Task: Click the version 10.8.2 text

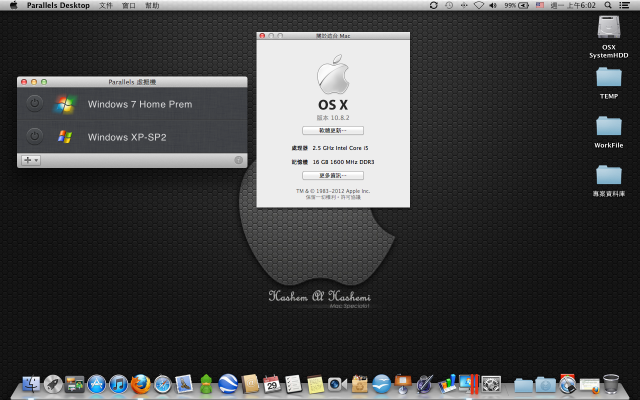Action: click(333, 118)
